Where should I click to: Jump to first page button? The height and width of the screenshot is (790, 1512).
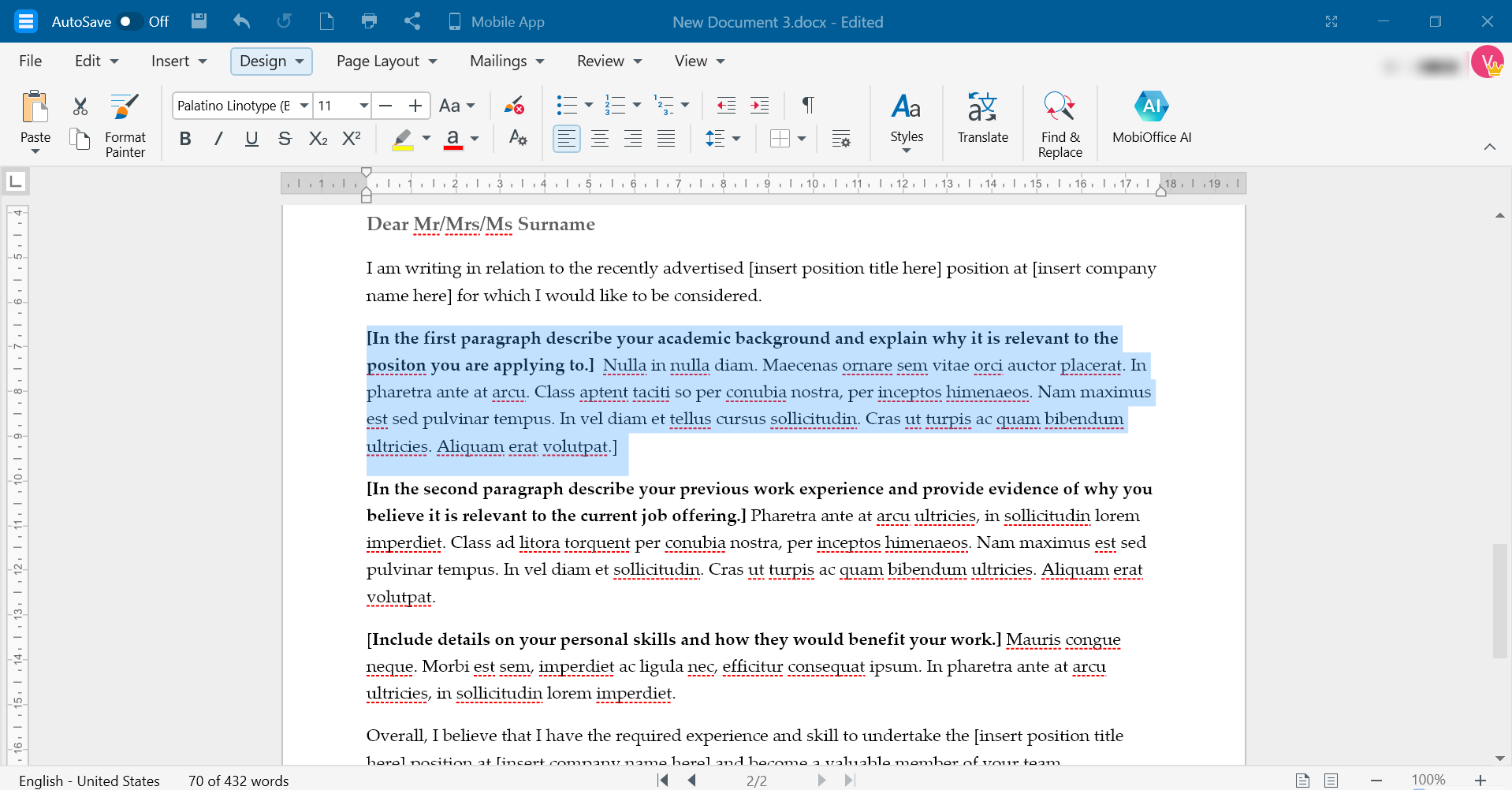click(x=663, y=781)
